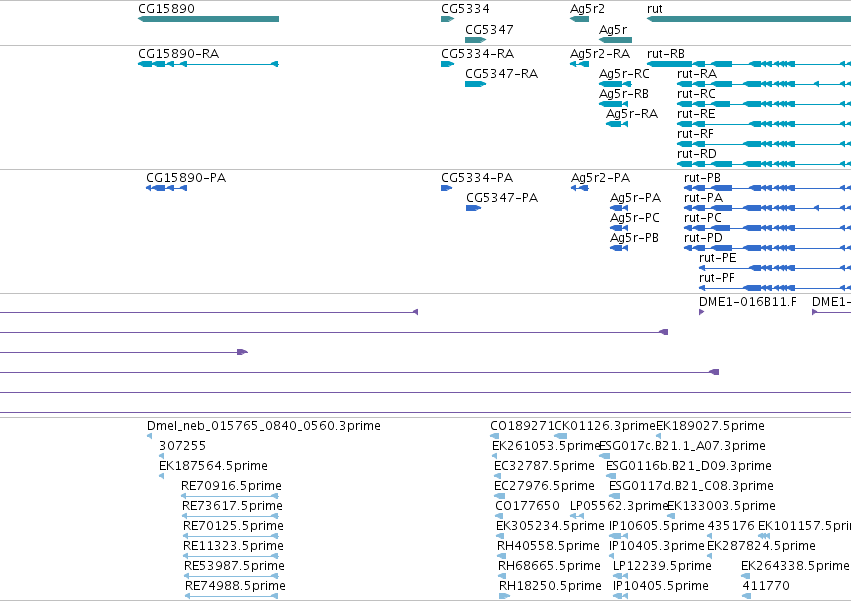Select the rut-PA protein
851x601 pixels.
[767, 208]
